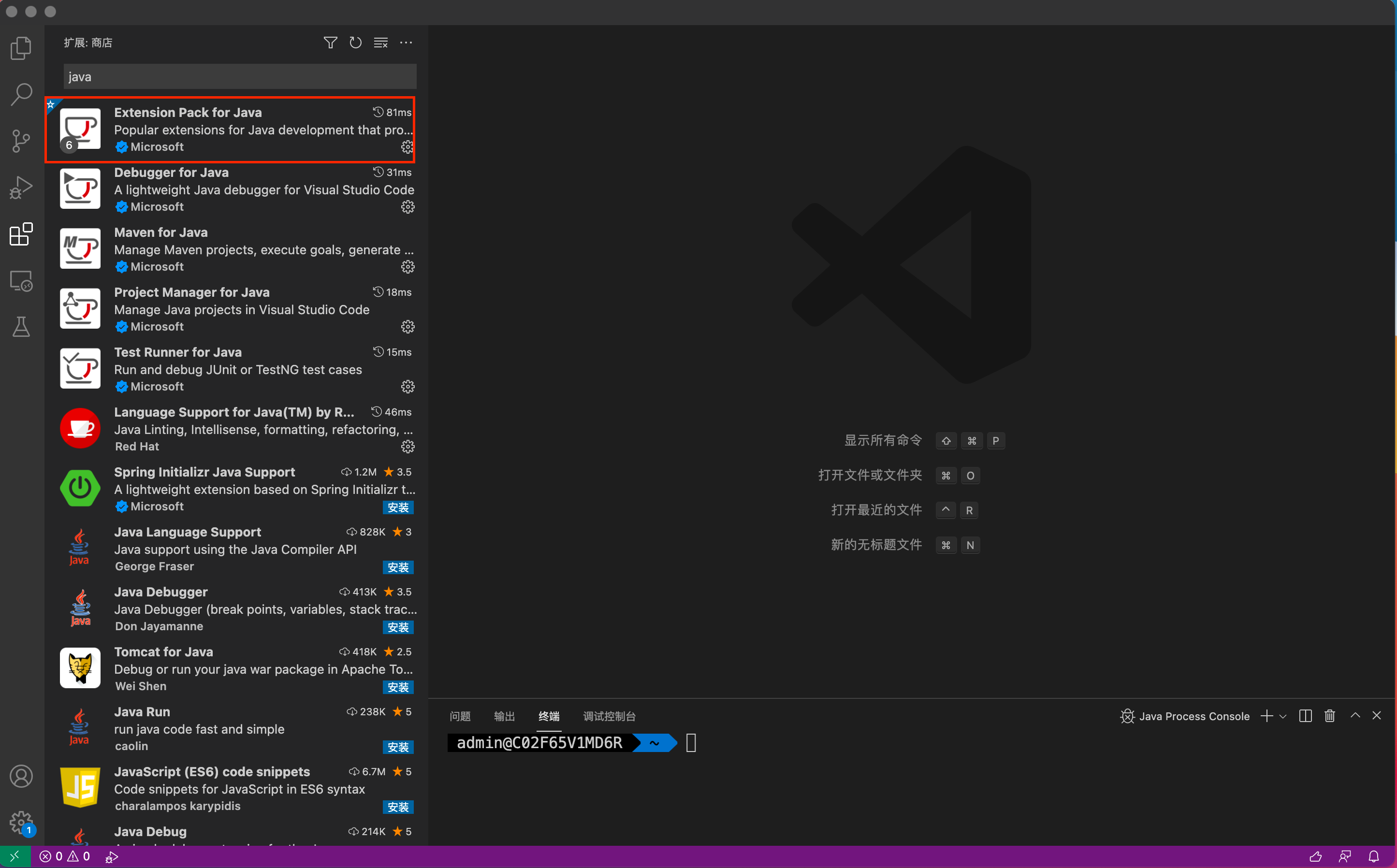
Task: Select Maven for Java extension
Action: click(236, 250)
